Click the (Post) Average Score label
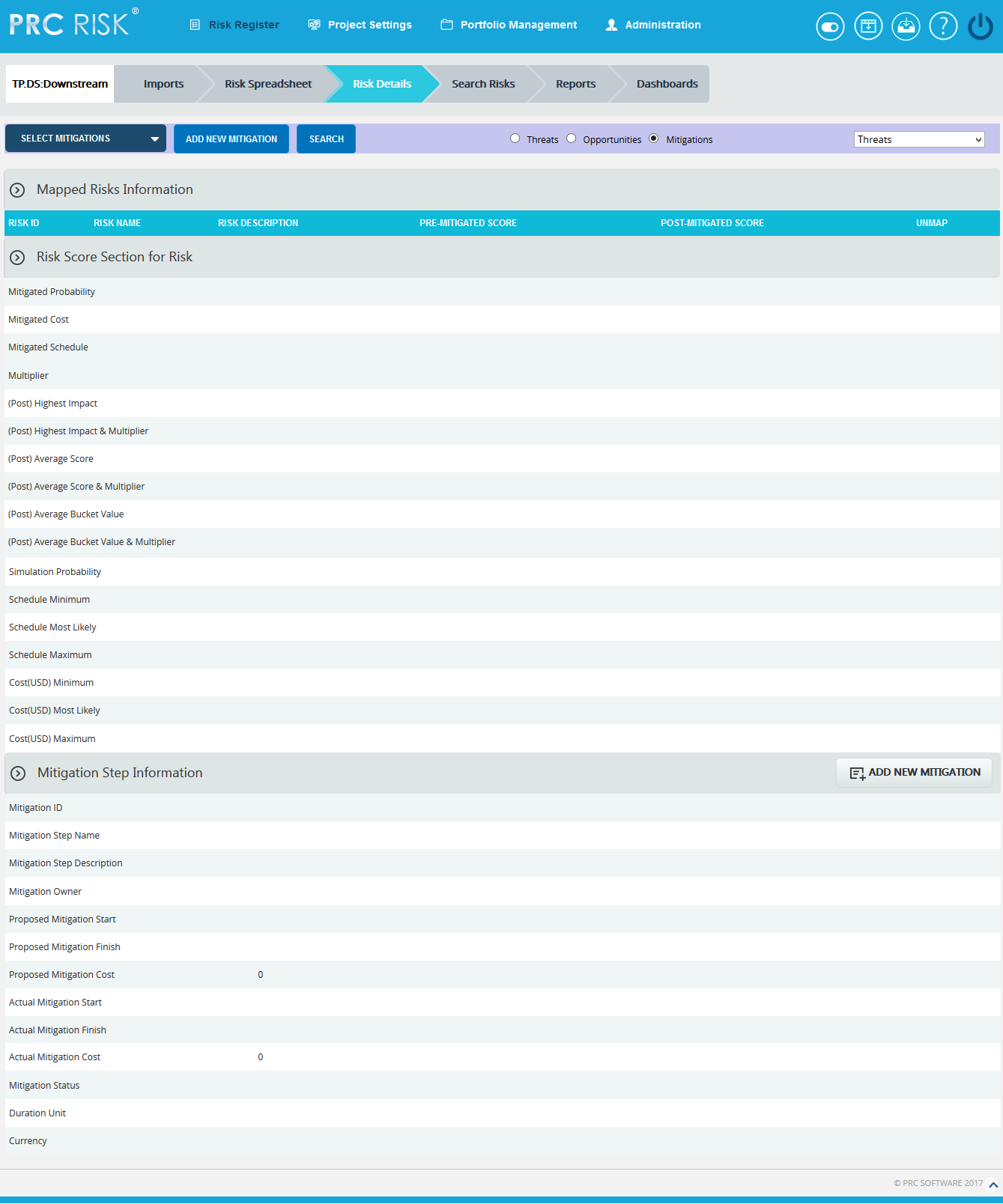Screen dimensions: 1003x1204 point(51,459)
